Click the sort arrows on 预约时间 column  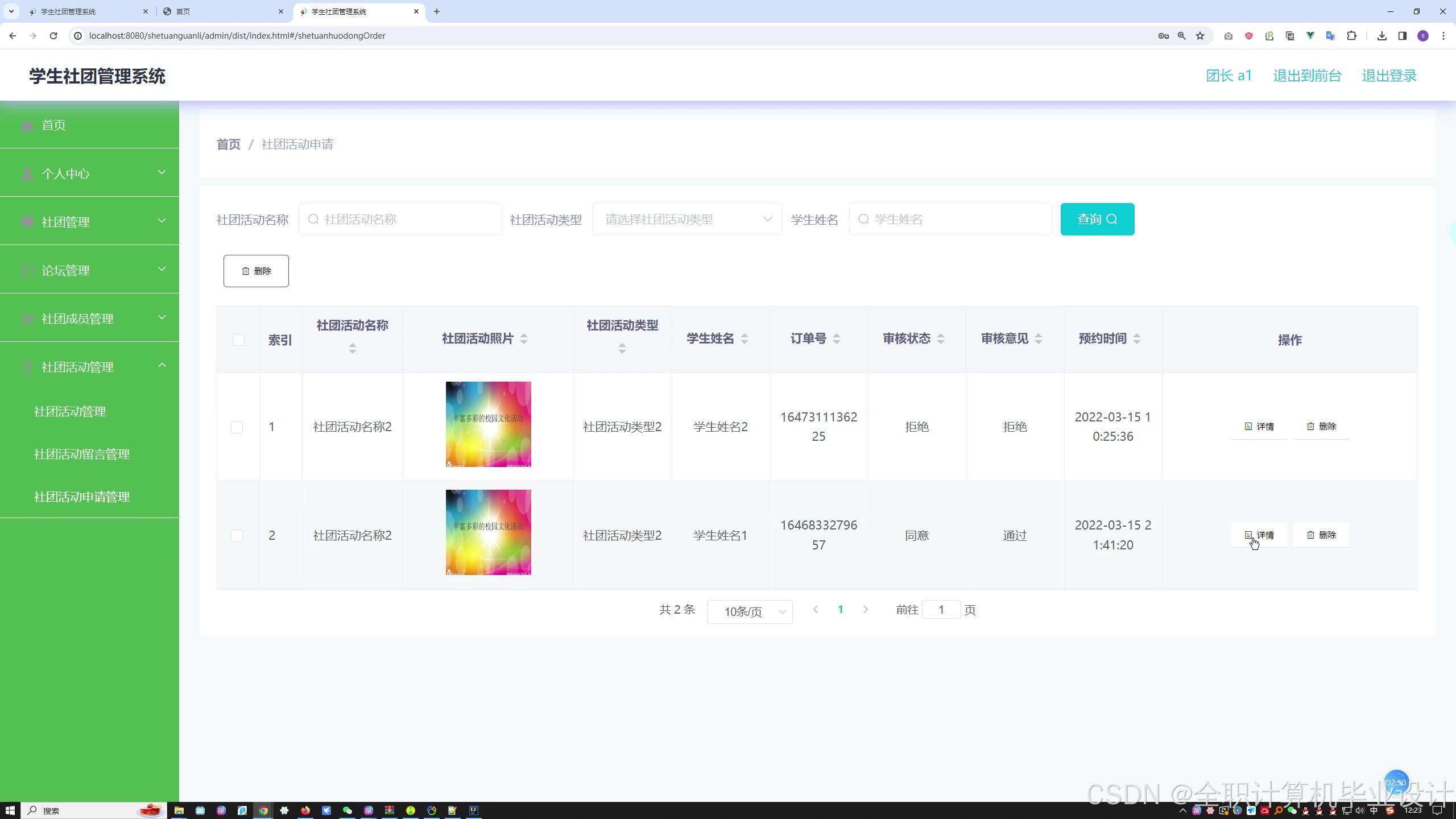pos(1137,339)
